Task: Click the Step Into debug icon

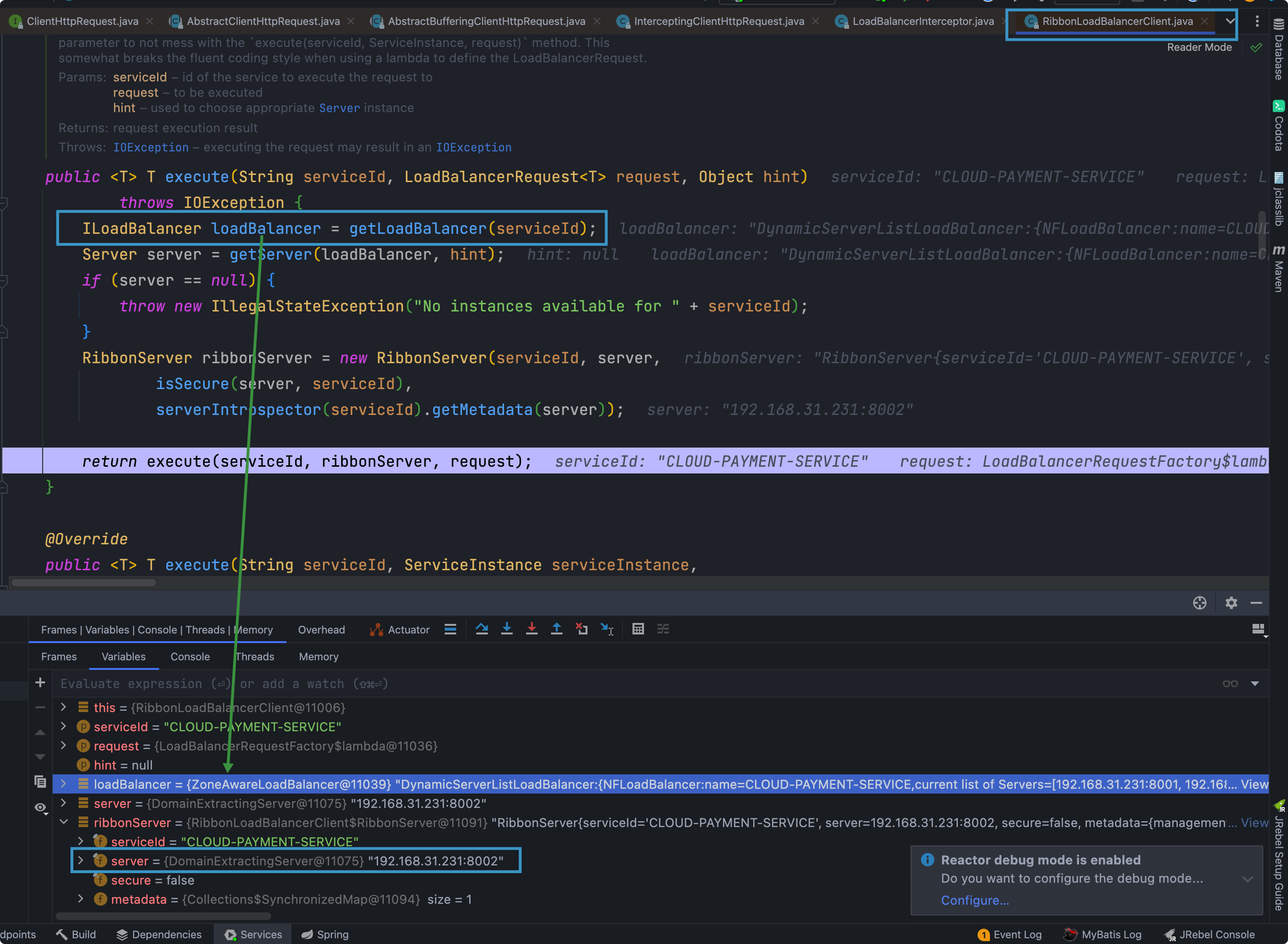Action: coord(506,629)
